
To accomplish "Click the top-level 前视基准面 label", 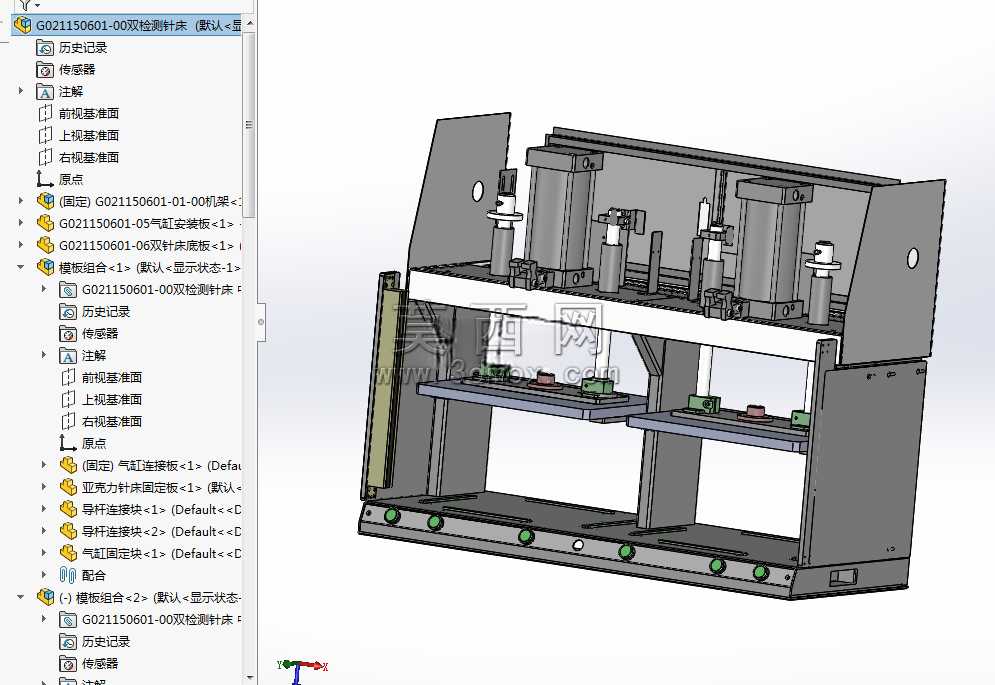I will (x=89, y=114).
